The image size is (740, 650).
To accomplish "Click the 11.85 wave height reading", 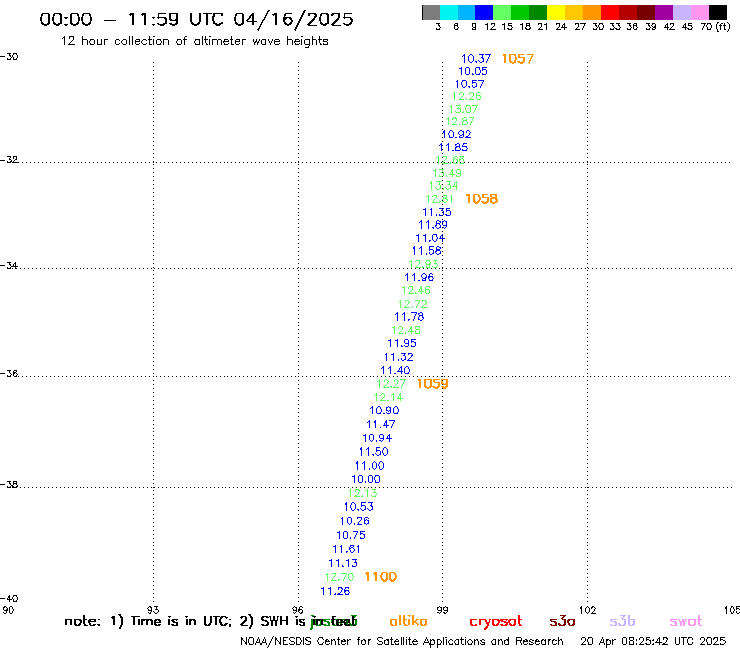I will click(x=453, y=147).
